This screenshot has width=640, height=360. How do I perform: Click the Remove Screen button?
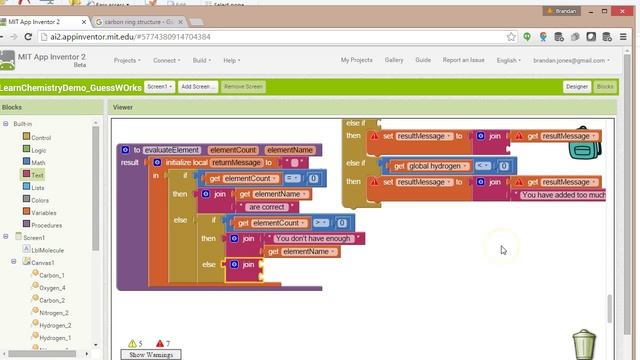[x=243, y=87]
